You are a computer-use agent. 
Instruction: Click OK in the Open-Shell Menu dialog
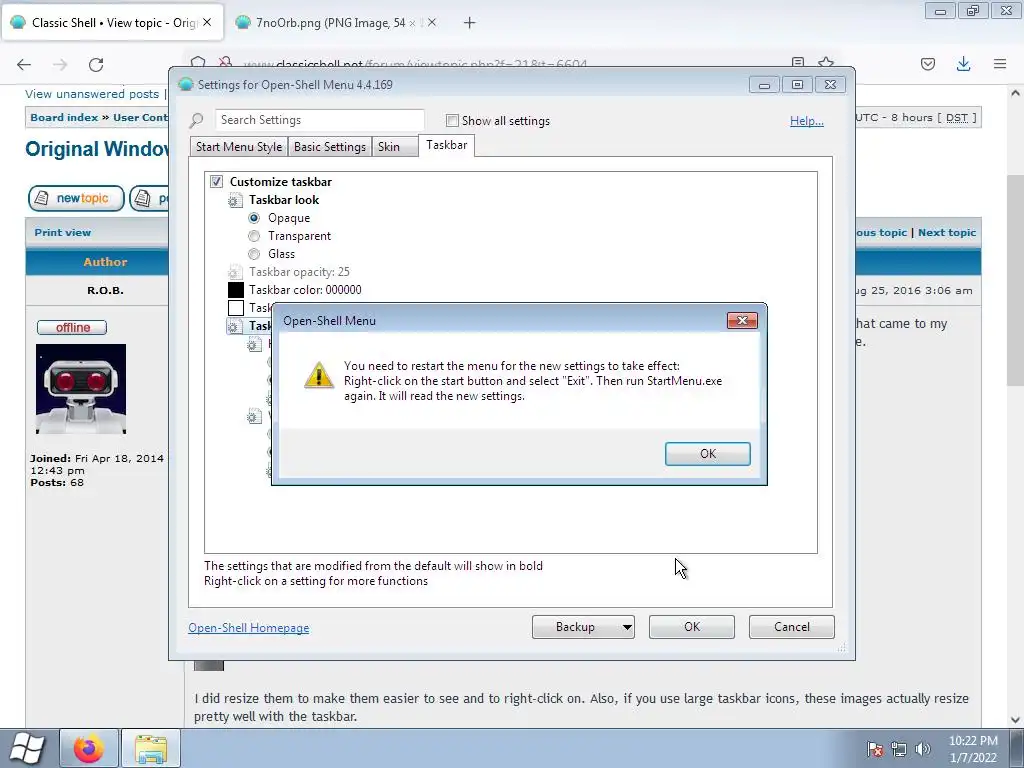click(707, 454)
